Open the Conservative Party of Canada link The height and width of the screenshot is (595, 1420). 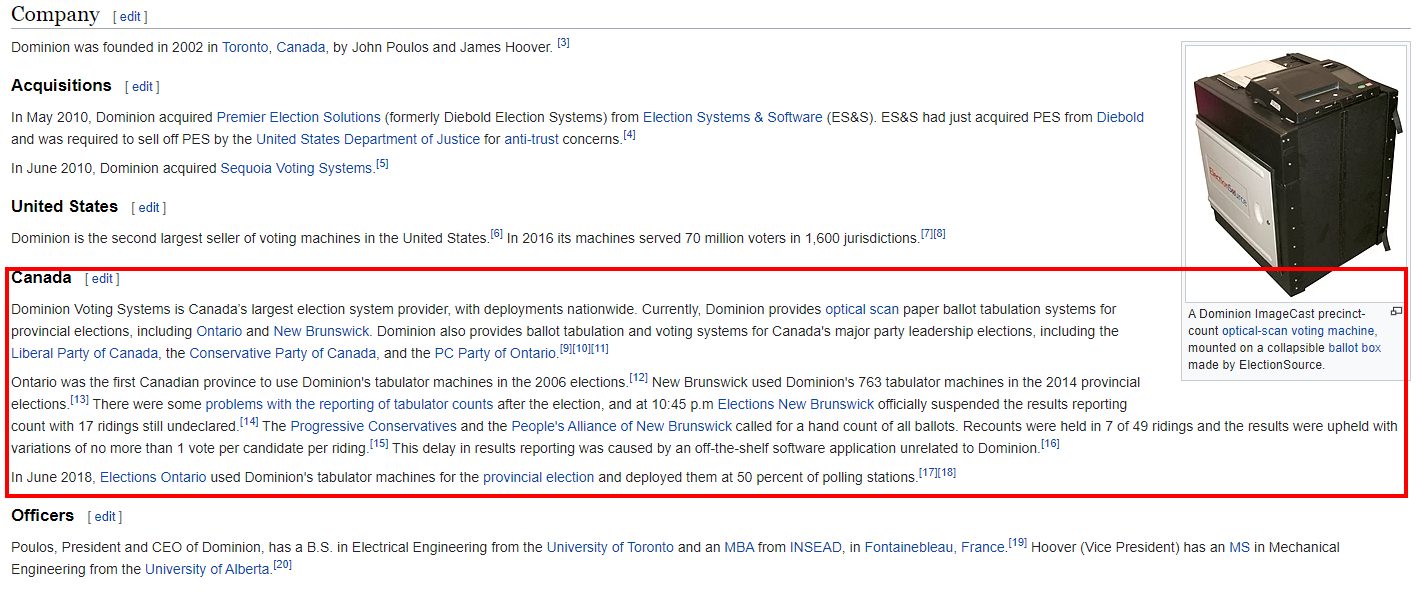(283, 353)
